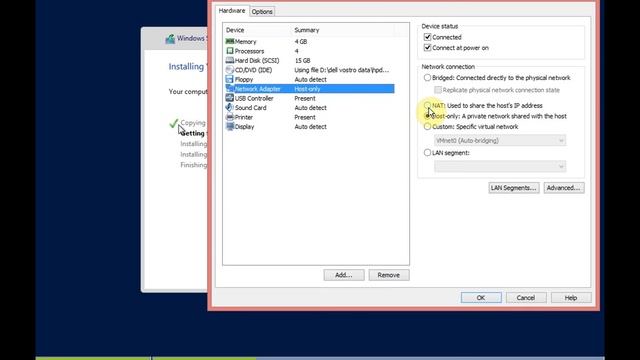Select the Display row label
Viewport: 640px width, 360px height.
pos(244,127)
